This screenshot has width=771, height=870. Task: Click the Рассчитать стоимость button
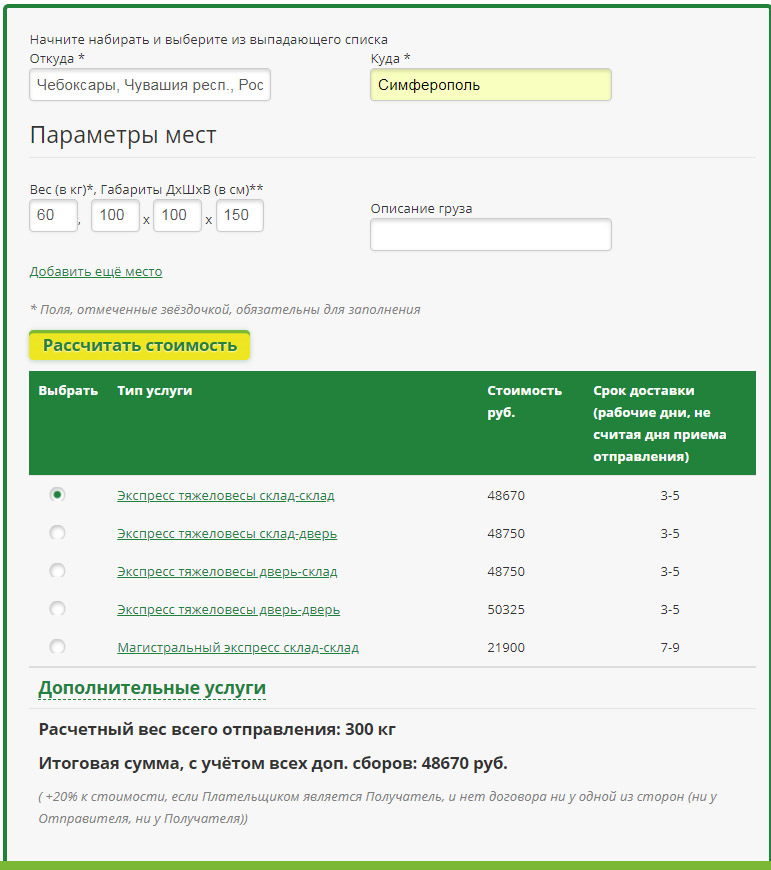(139, 345)
